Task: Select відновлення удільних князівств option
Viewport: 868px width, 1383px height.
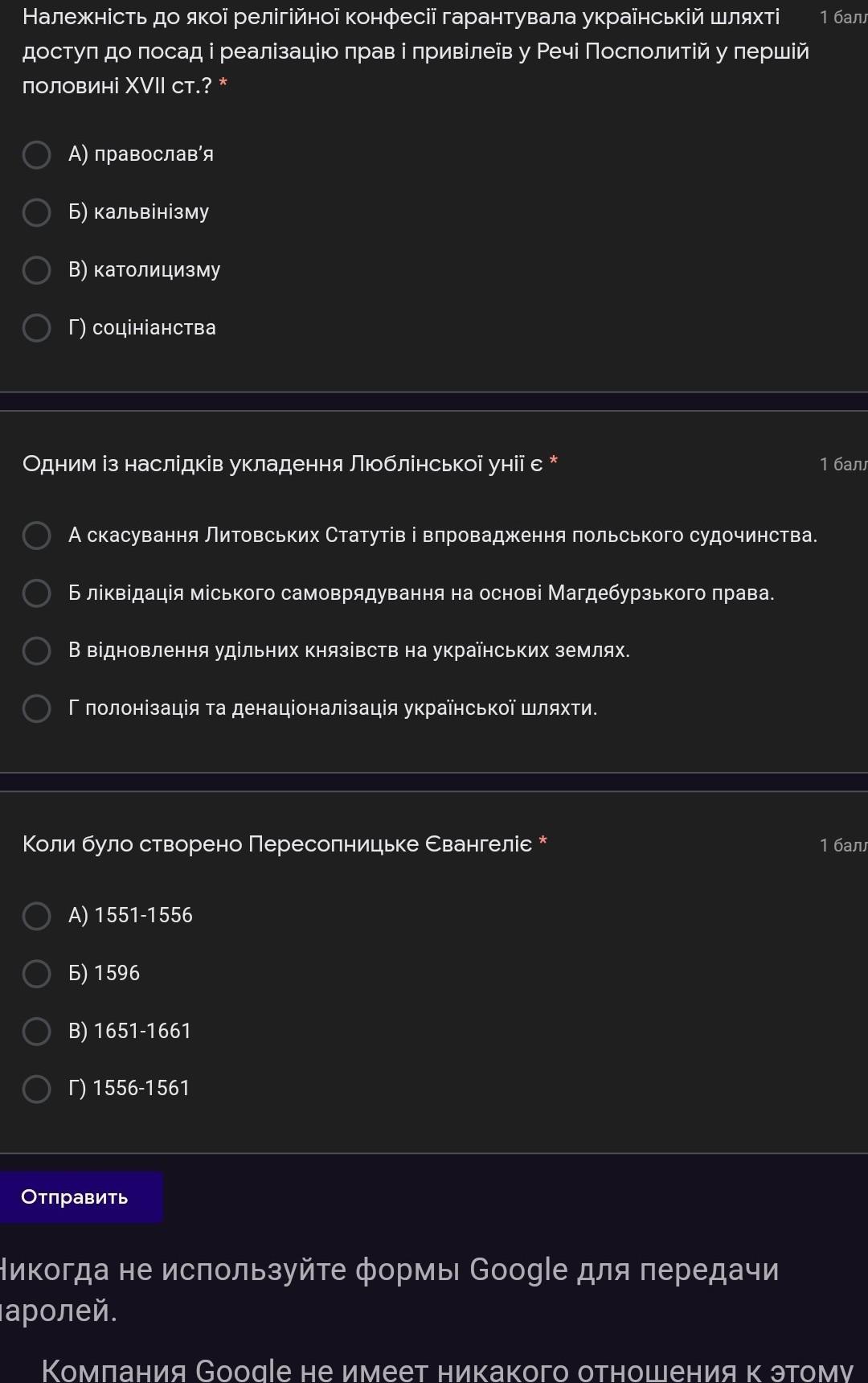Action: (36, 650)
